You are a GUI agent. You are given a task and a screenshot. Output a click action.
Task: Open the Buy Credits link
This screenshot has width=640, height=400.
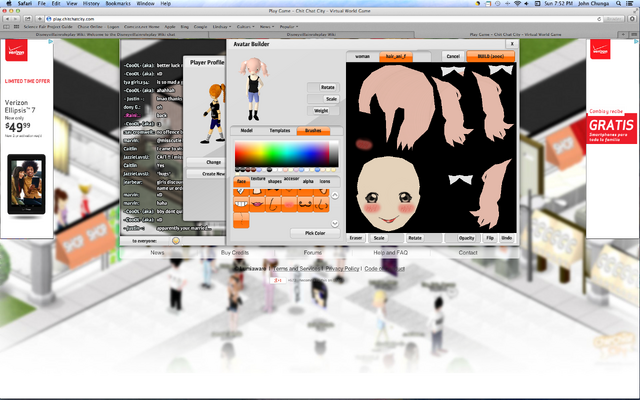[x=235, y=253]
